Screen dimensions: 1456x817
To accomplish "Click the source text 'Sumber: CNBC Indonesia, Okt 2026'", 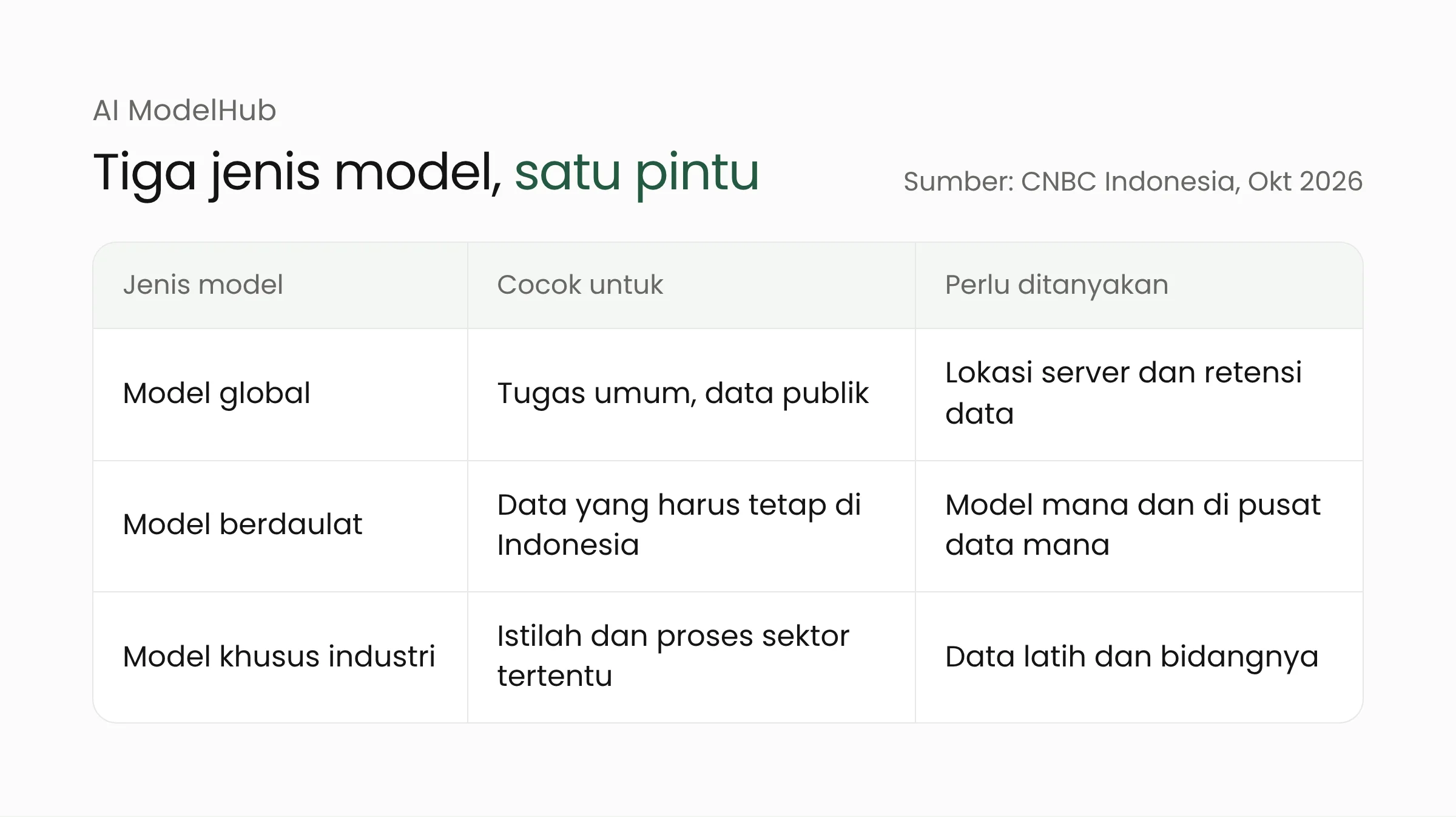I will (1133, 181).
